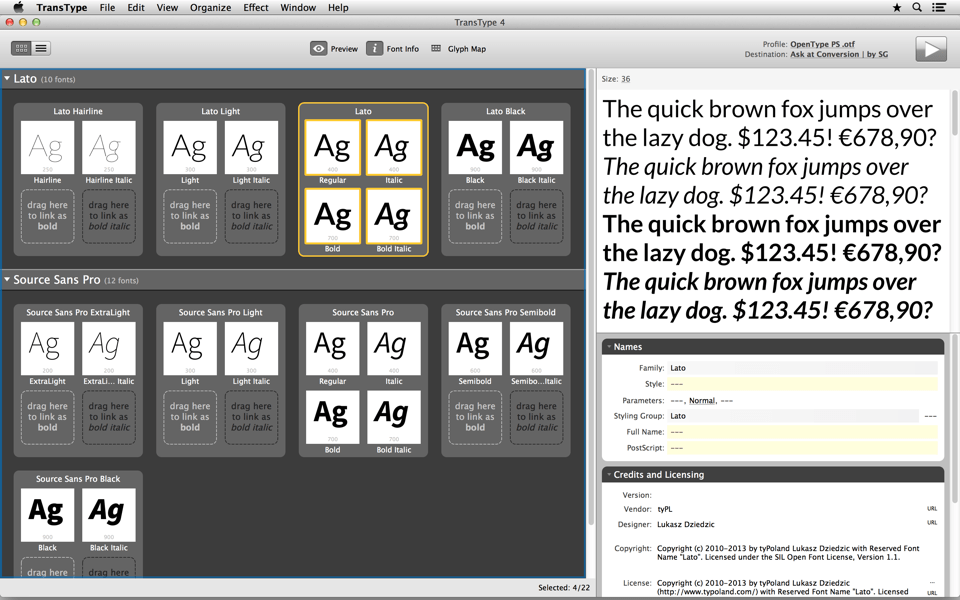Switch to list view mode
This screenshot has height=600, width=960.
pyautogui.click(x=41, y=48)
